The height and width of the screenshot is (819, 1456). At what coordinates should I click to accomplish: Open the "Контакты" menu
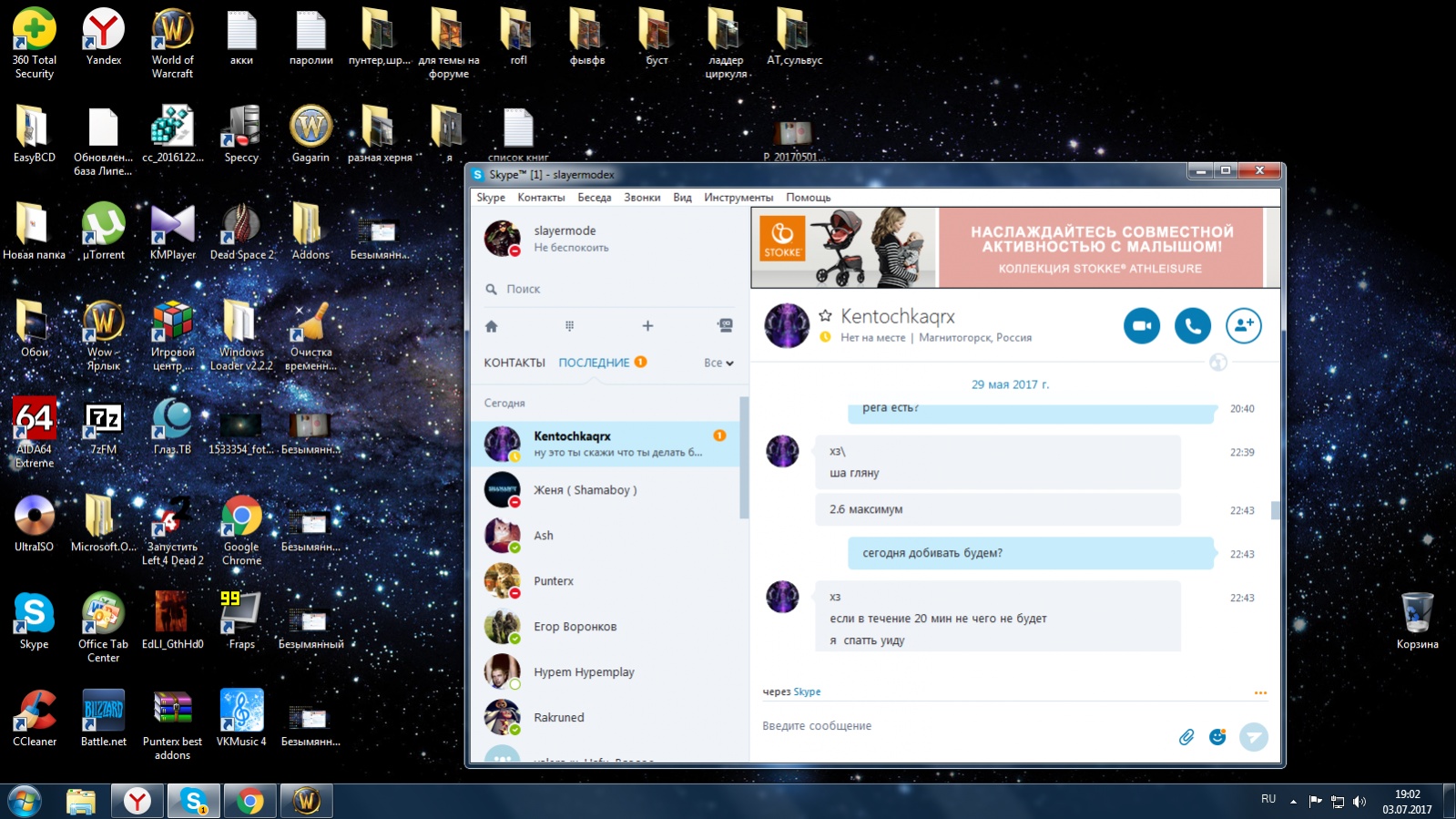click(541, 198)
